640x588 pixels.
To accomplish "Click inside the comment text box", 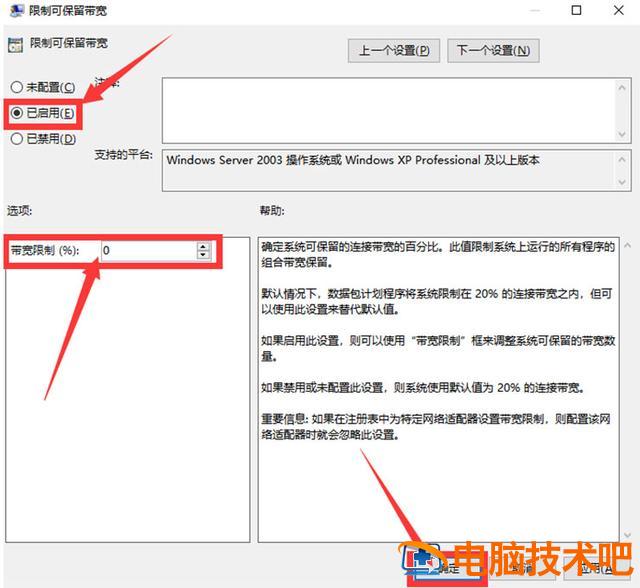I will coord(389,110).
